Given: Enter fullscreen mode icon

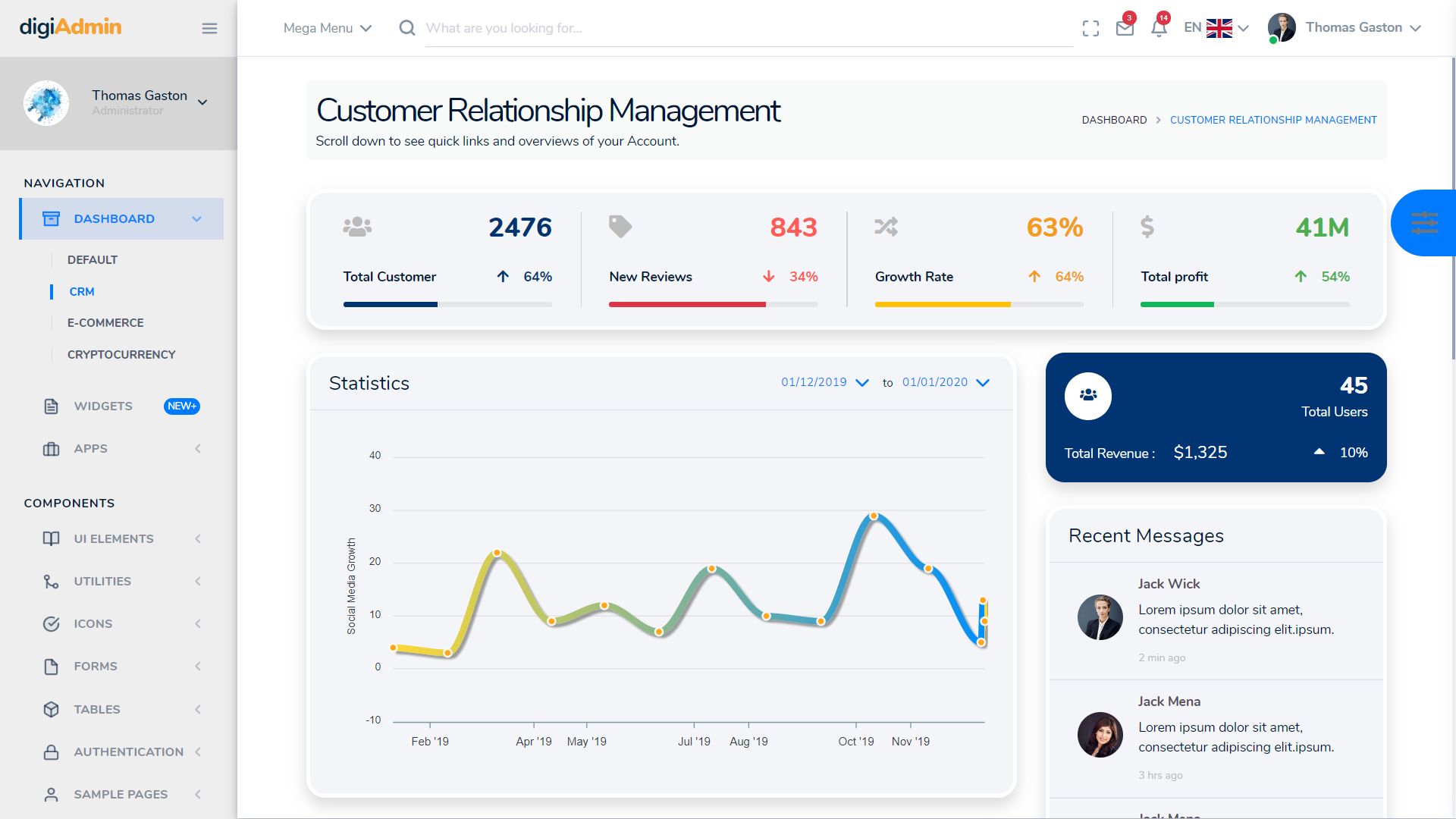Looking at the screenshot, I should click(x=1090, y=28).
